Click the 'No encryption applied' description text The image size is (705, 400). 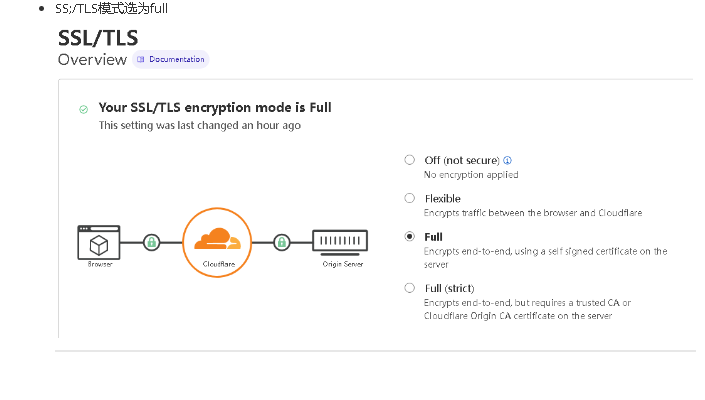pos(471,175)
